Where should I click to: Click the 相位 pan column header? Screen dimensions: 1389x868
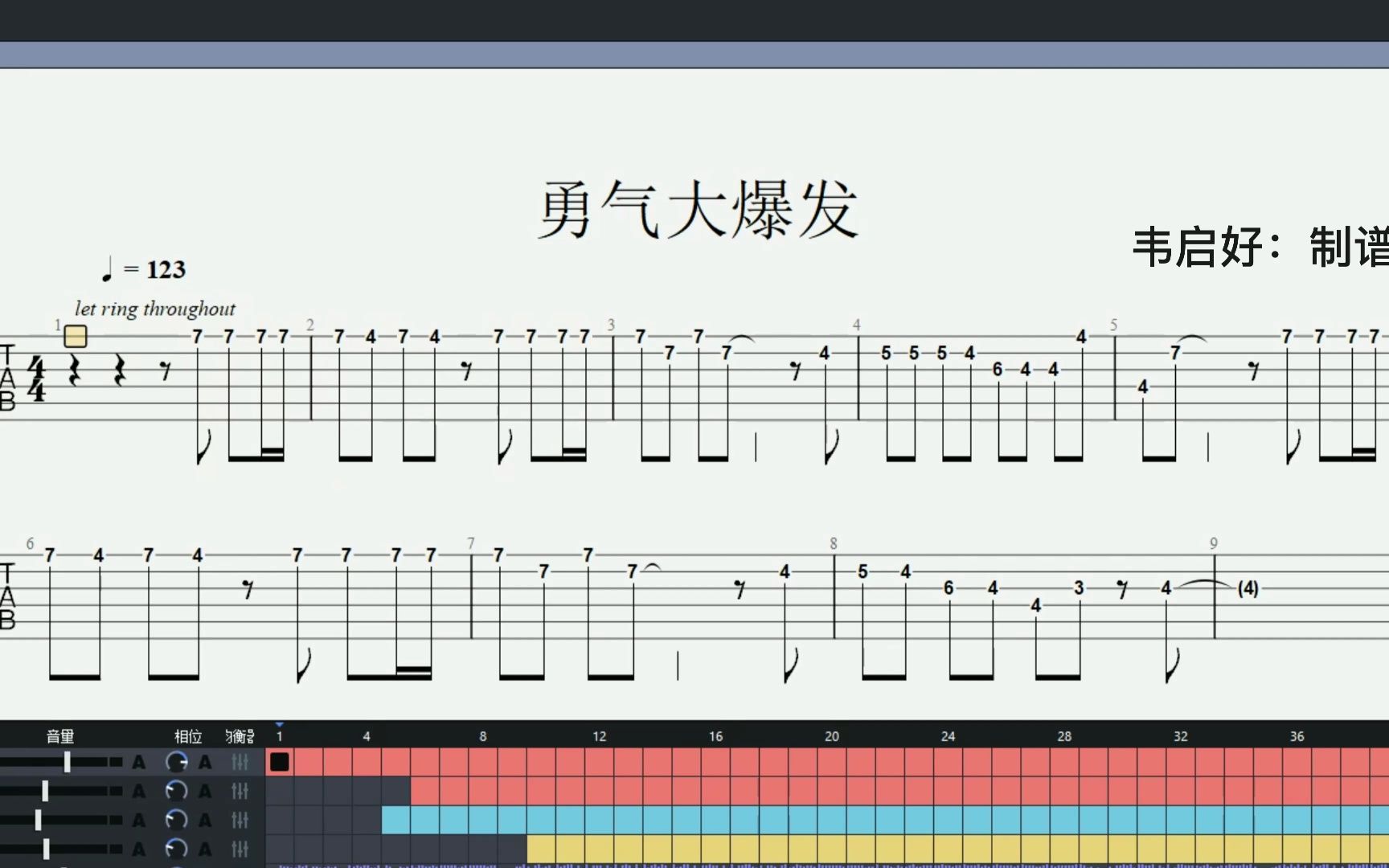(x=188, y=736)
